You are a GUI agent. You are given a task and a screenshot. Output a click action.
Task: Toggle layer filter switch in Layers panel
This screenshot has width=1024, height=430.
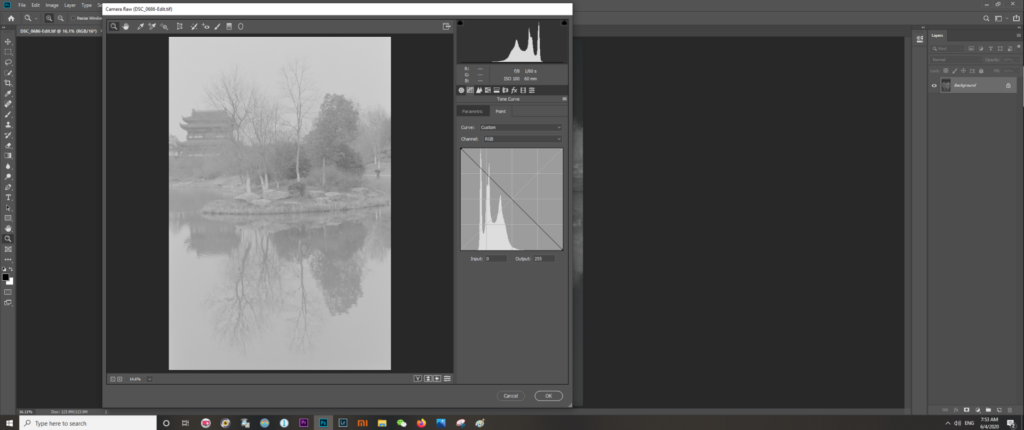click(x=1019, y=48)
